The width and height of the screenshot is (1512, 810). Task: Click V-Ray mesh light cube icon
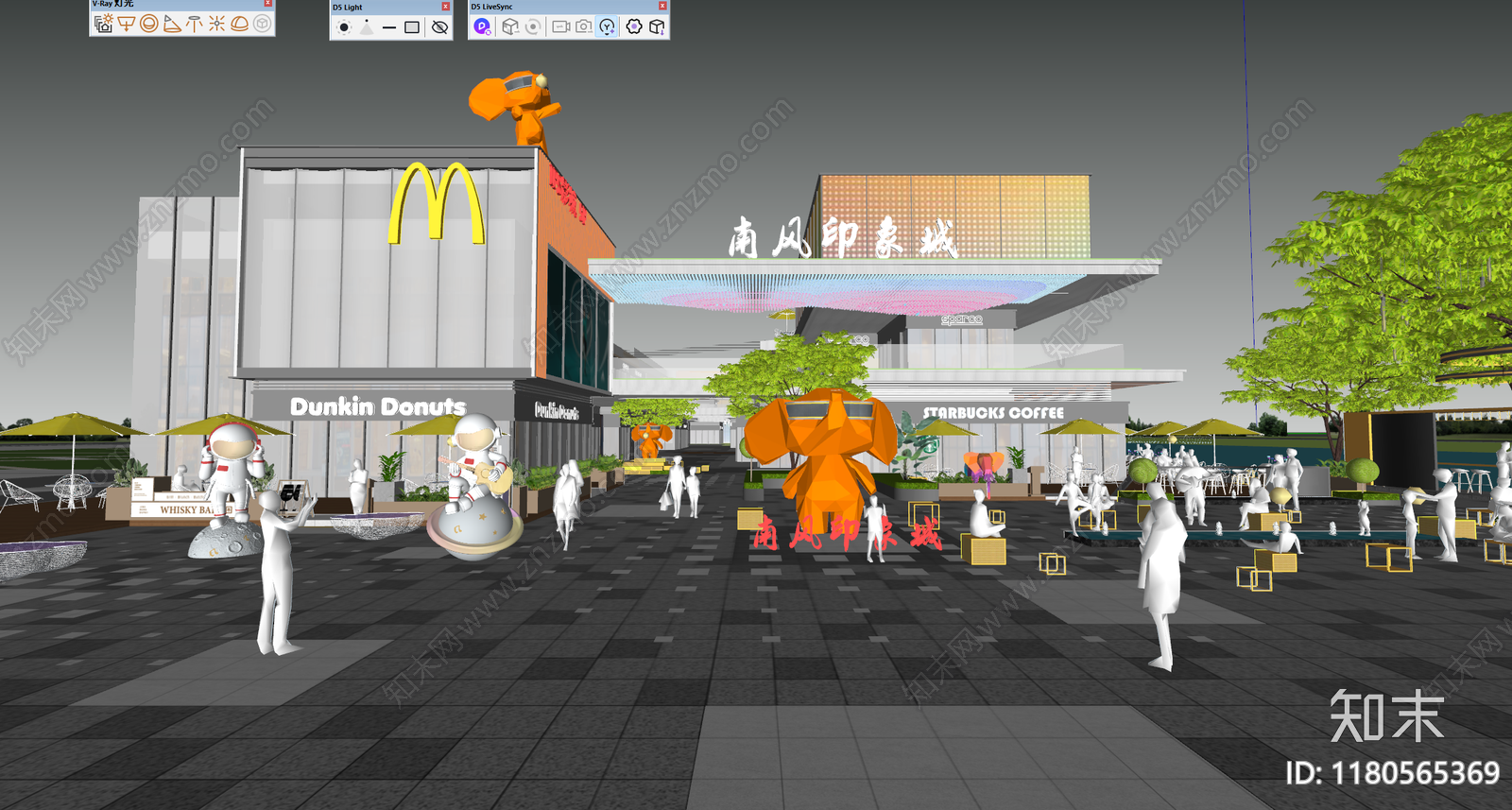(x=262, y=24)
